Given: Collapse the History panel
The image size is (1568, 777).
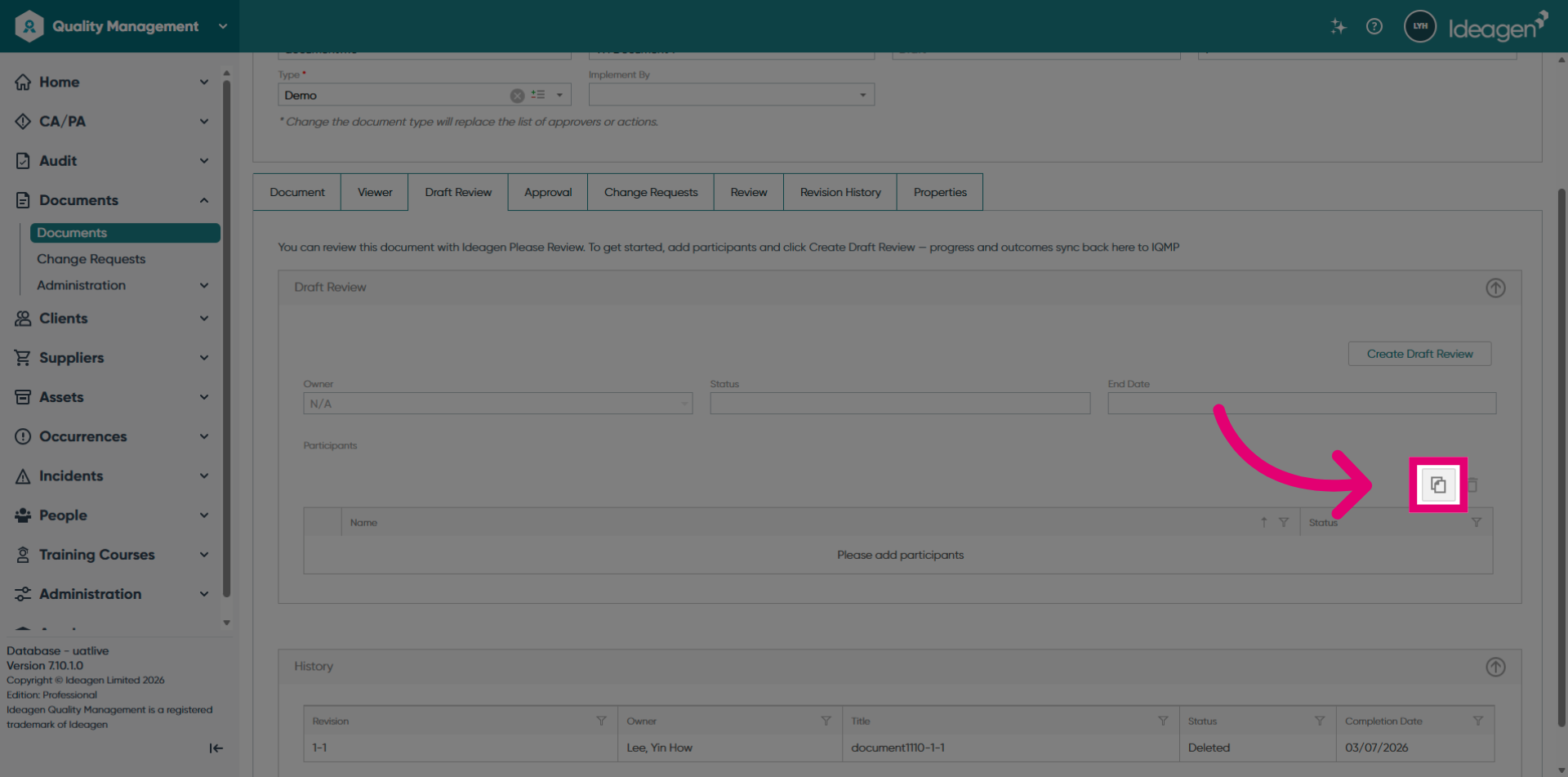Looking at the screenshot, I should coord(1495,667).
